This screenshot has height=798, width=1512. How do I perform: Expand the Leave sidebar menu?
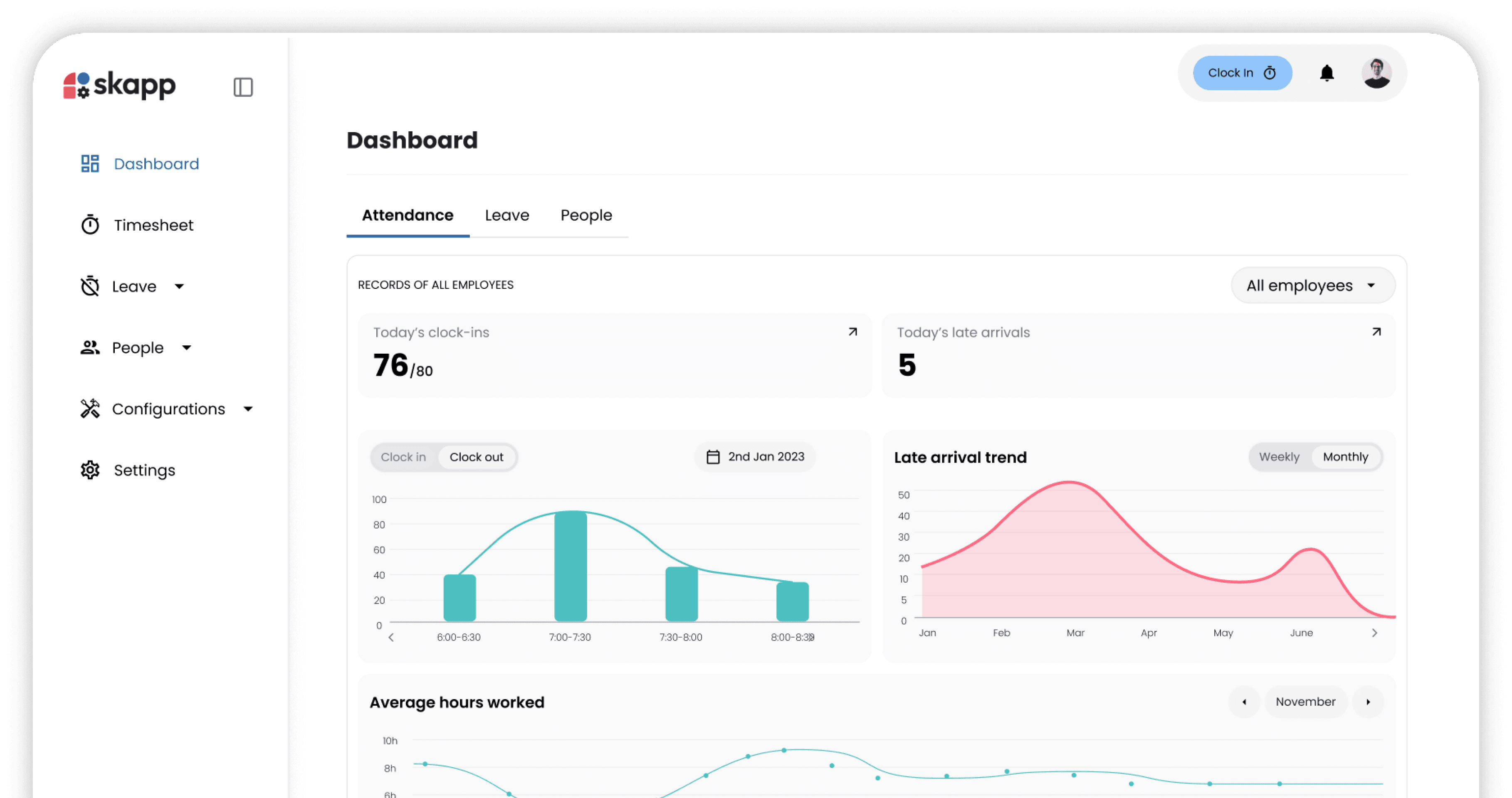point(179,286)
